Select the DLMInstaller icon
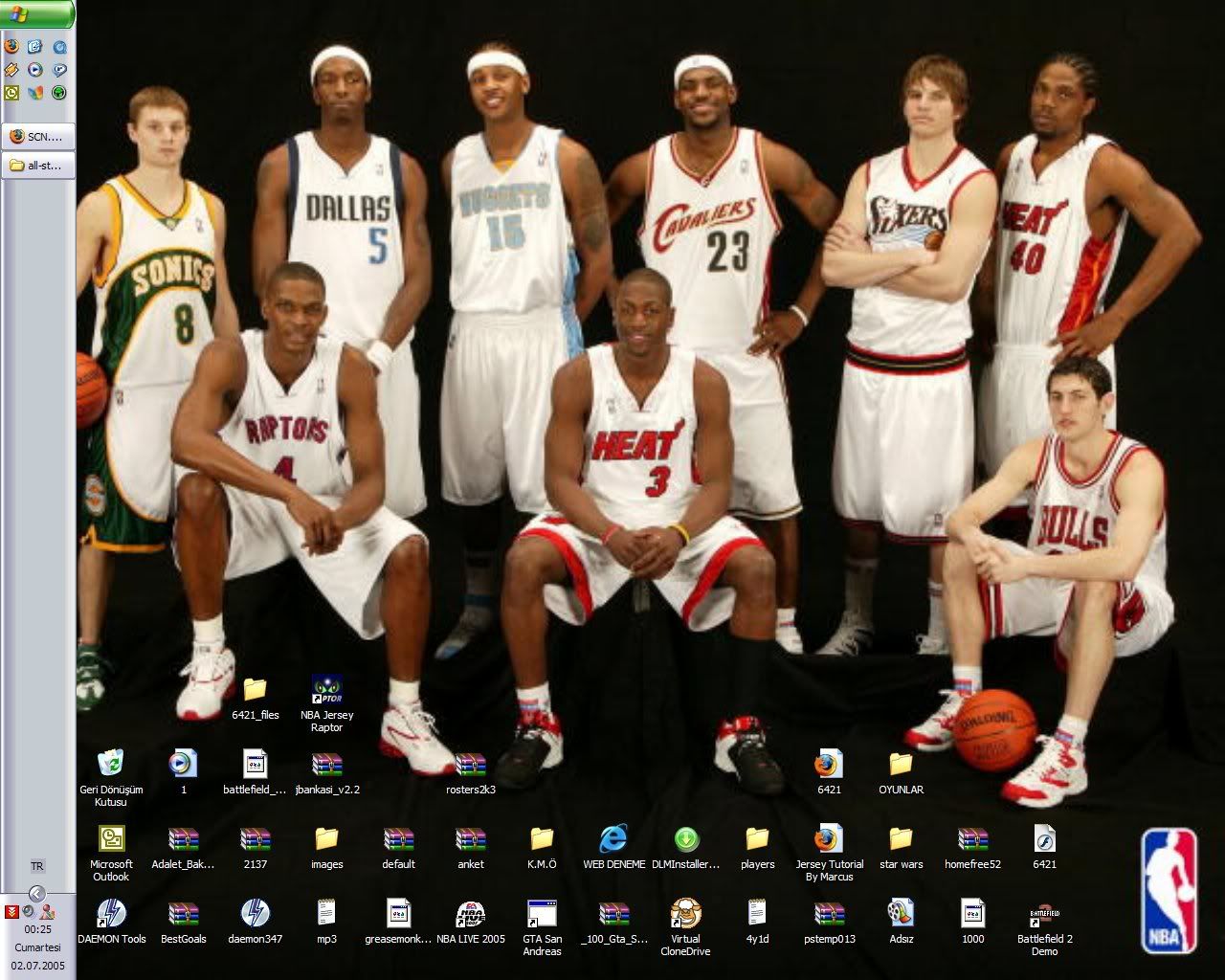Image resolution: width=1225 pixels, height=980 pixels. coord(685,847)
